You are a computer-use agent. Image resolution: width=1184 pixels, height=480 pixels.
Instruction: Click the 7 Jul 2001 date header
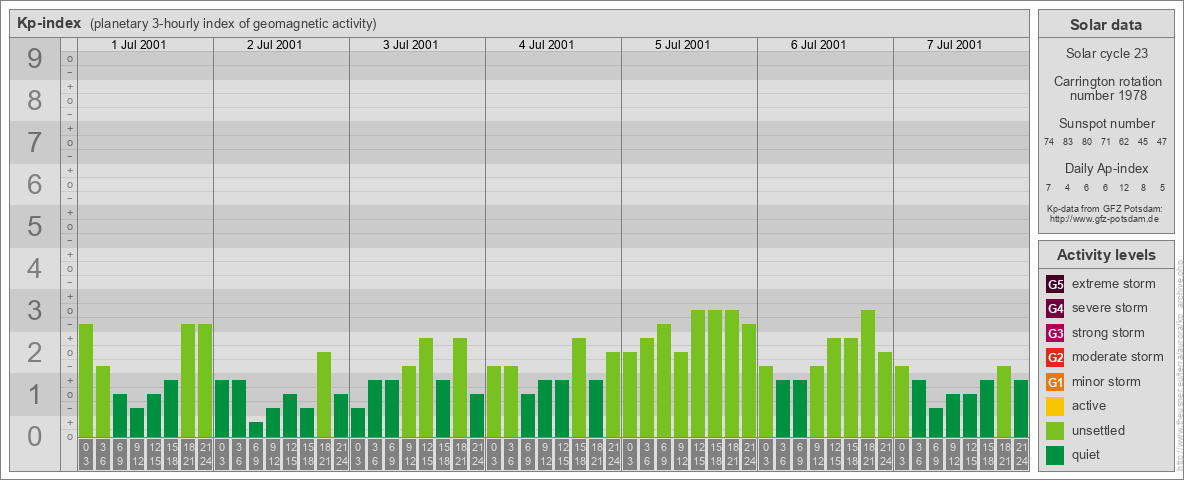coord(954,45)
